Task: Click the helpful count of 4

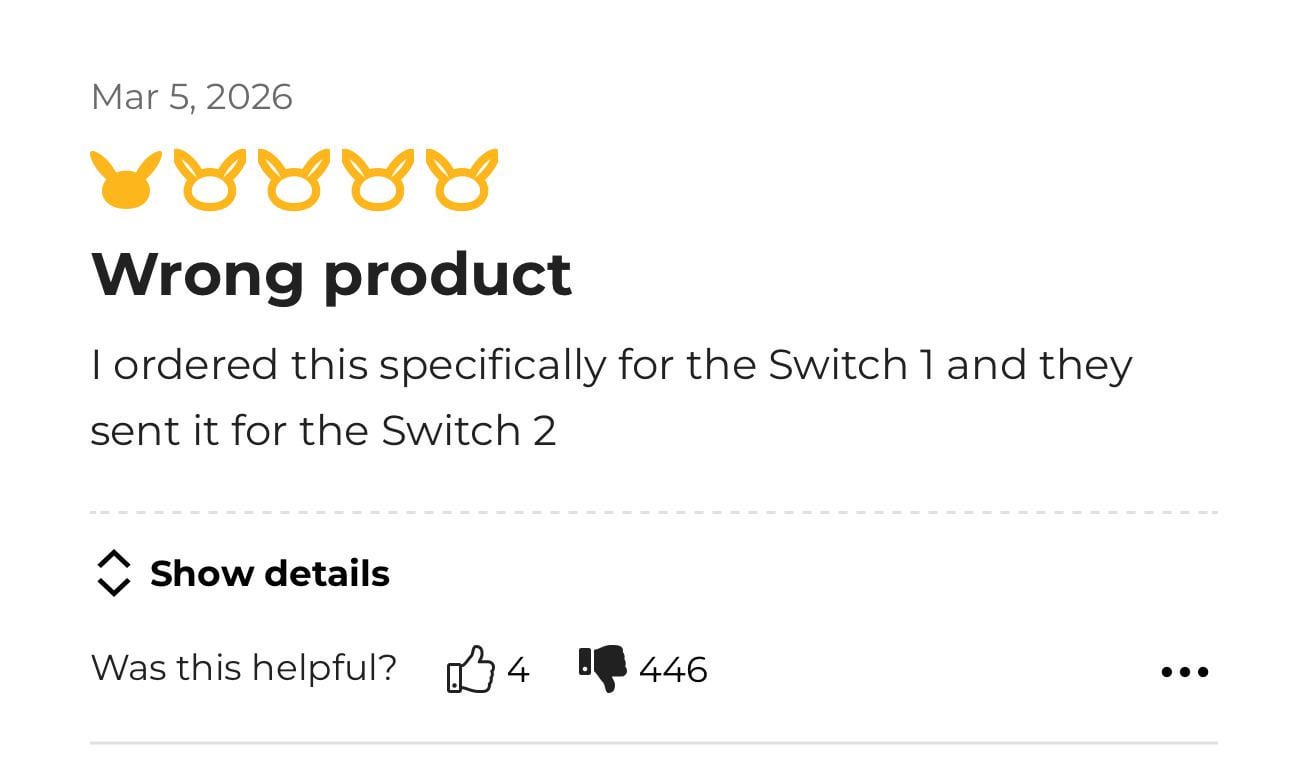Action: (x=517, y=669)
